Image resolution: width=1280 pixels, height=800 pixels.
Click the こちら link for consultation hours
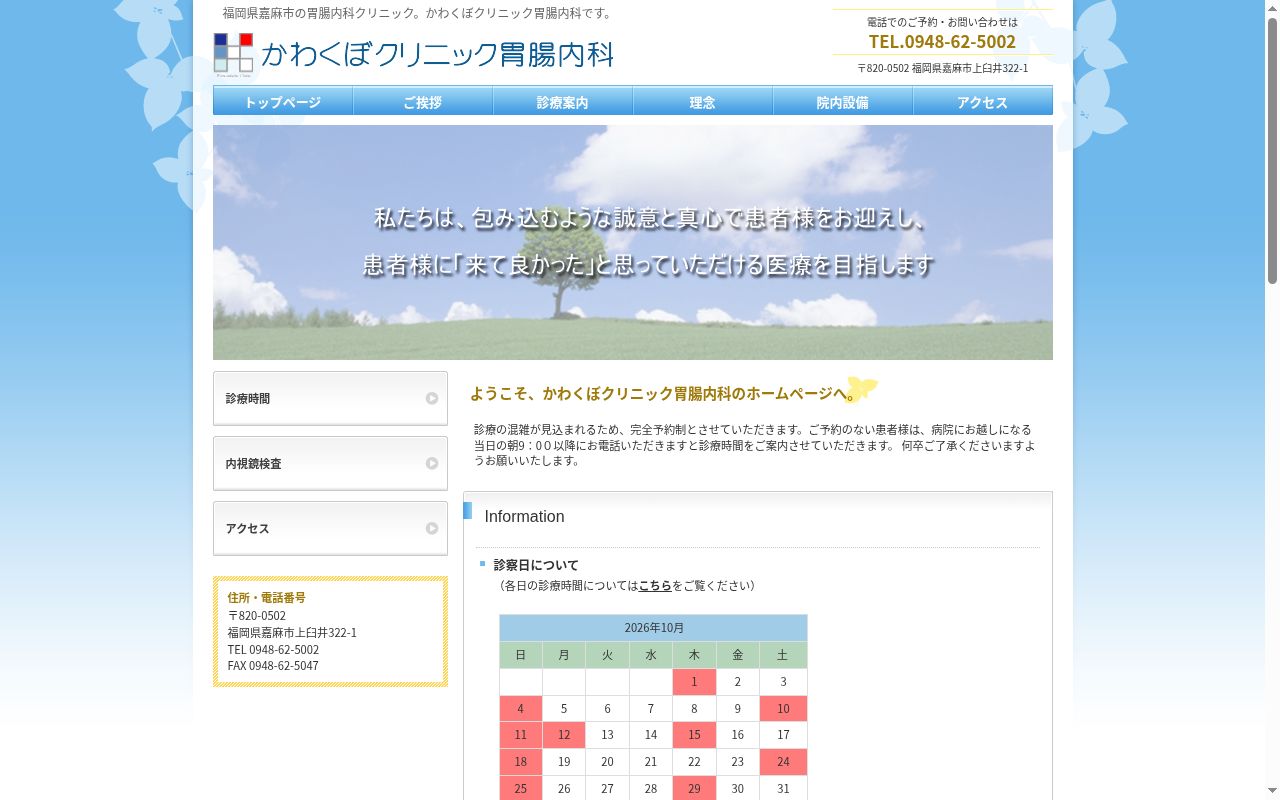(x=655, y=585)
